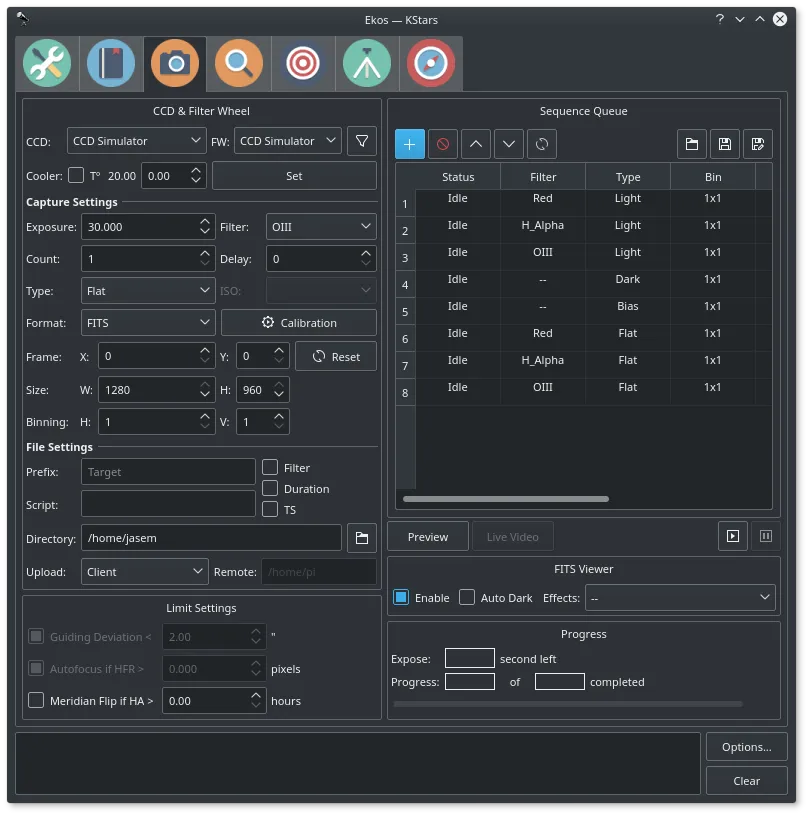Open the Focus magnifier tab
This screenshot has width=809, height=816.
pyautogui.click(x=239, y=63)
